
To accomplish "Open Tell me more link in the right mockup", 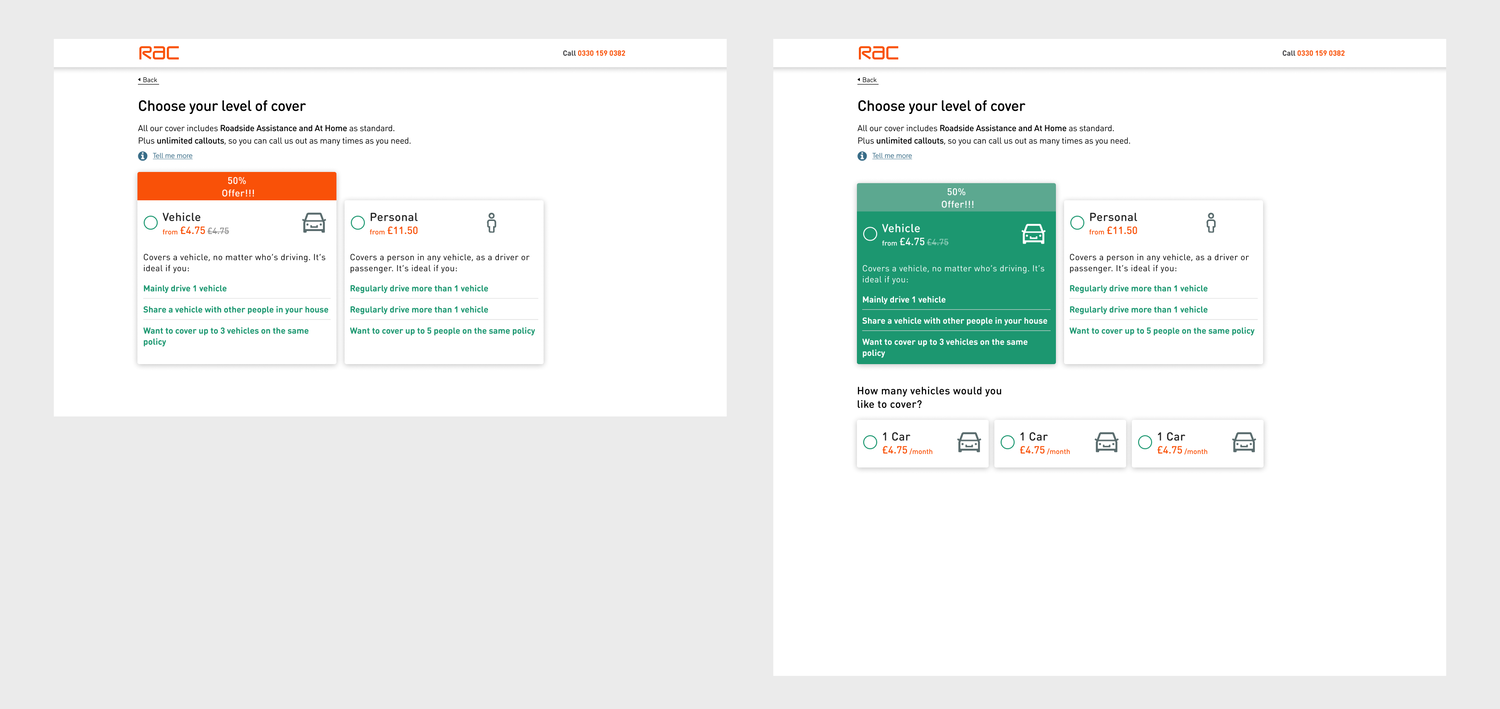I will click(892, 156).
